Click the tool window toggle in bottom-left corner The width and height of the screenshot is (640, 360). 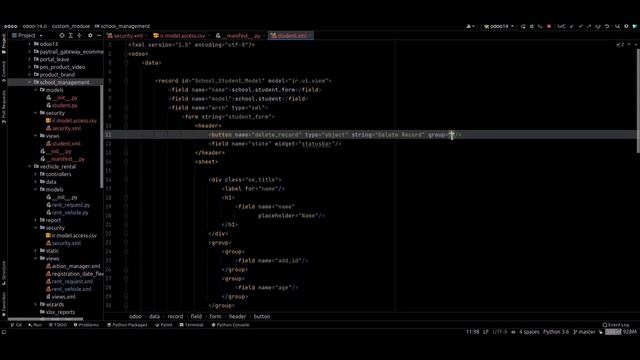pyautogui.click(x=4, y=332)
